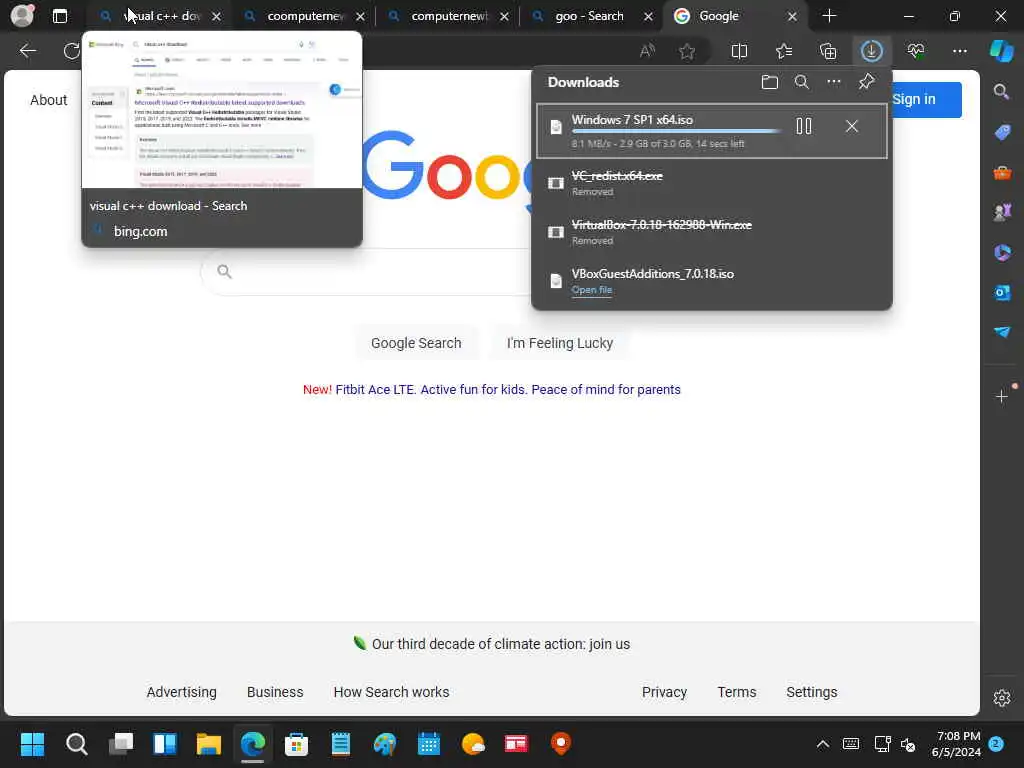Open the About link
Image resolution: width=1024 pixels, height=768 pixels.
48,100
